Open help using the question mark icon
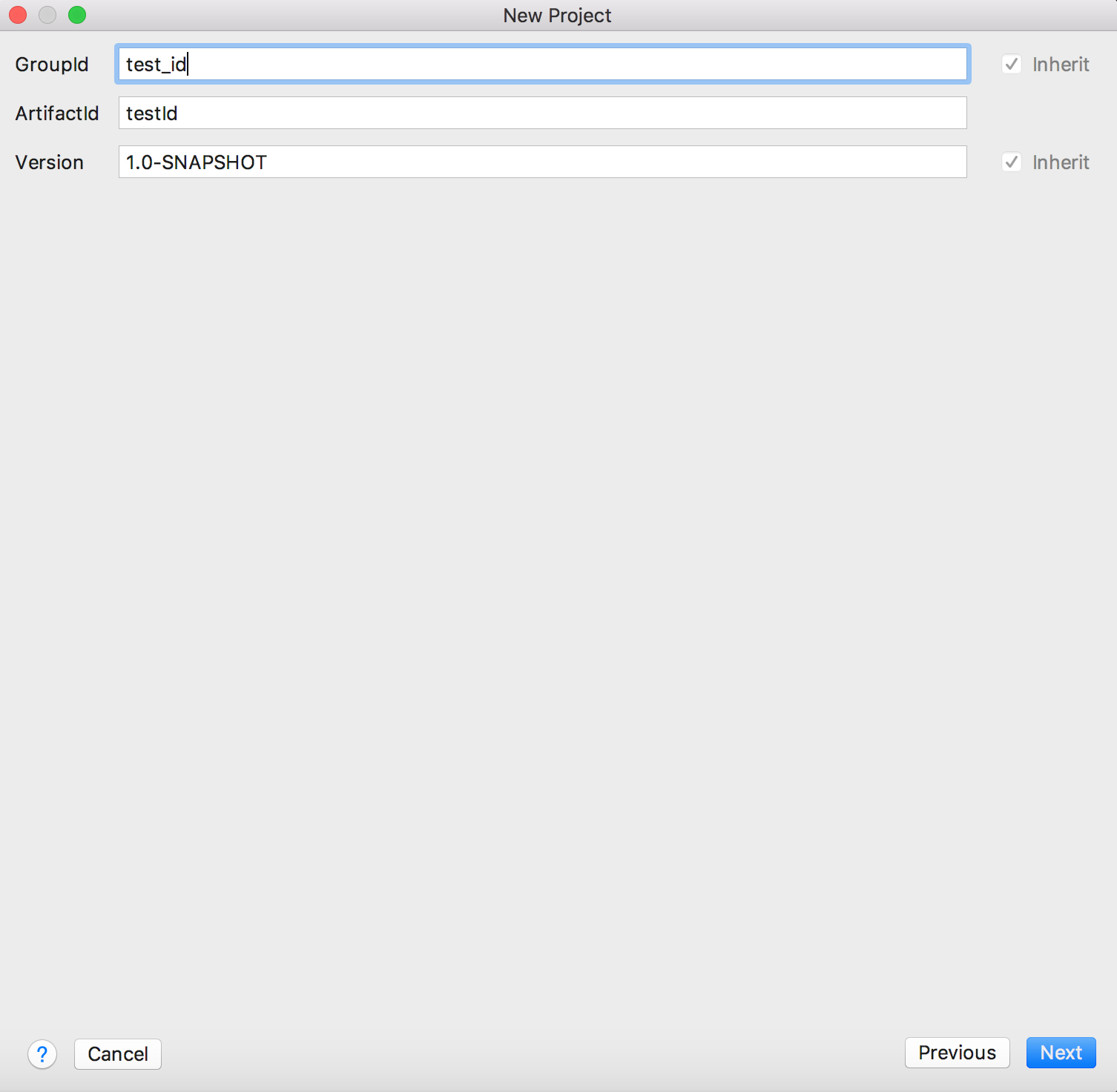 point(42,1054)
